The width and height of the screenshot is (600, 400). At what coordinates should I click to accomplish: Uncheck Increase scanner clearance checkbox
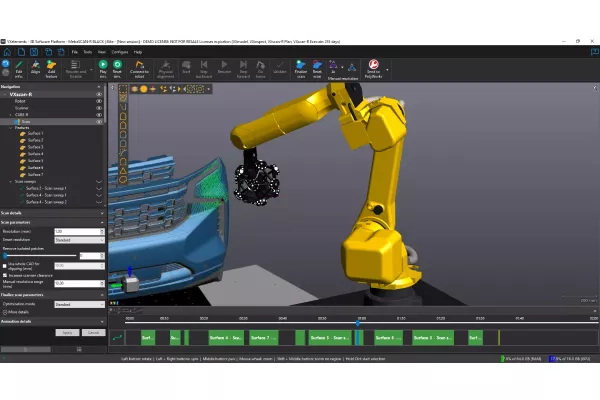tap(4, 274)
